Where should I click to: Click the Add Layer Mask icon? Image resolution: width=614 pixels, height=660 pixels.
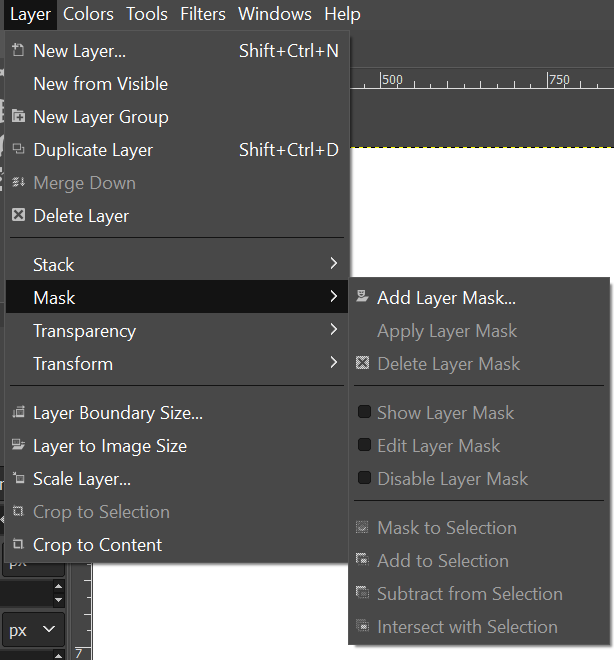click(x=362, y=296)
